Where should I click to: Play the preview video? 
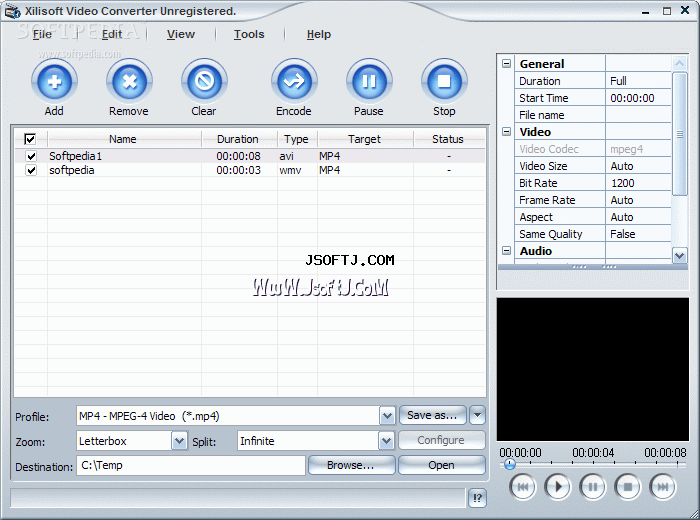[x=557, y=487]
